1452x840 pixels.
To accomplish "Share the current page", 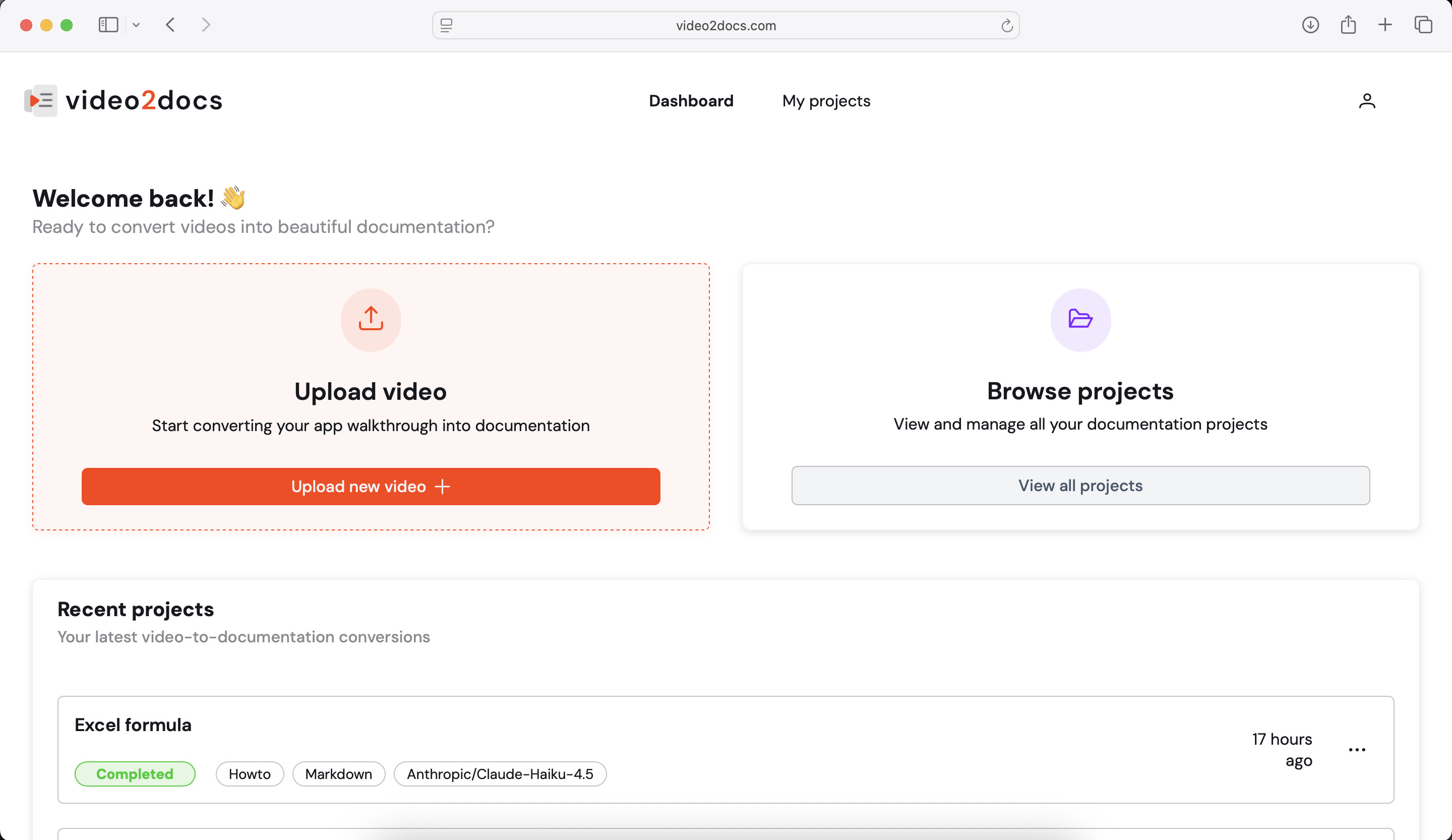I will 1348,25.
